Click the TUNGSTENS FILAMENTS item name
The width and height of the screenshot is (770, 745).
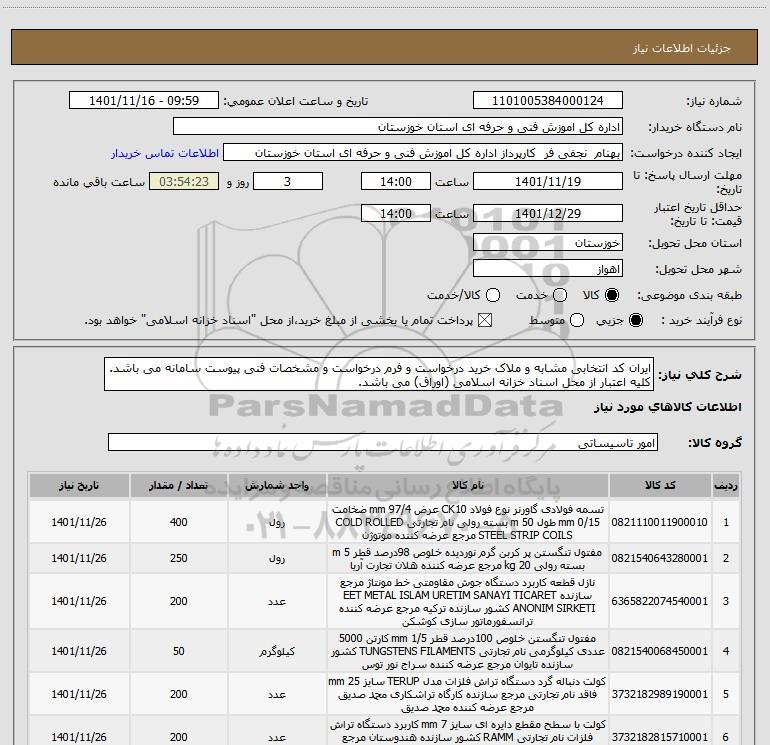coord(468,651)
